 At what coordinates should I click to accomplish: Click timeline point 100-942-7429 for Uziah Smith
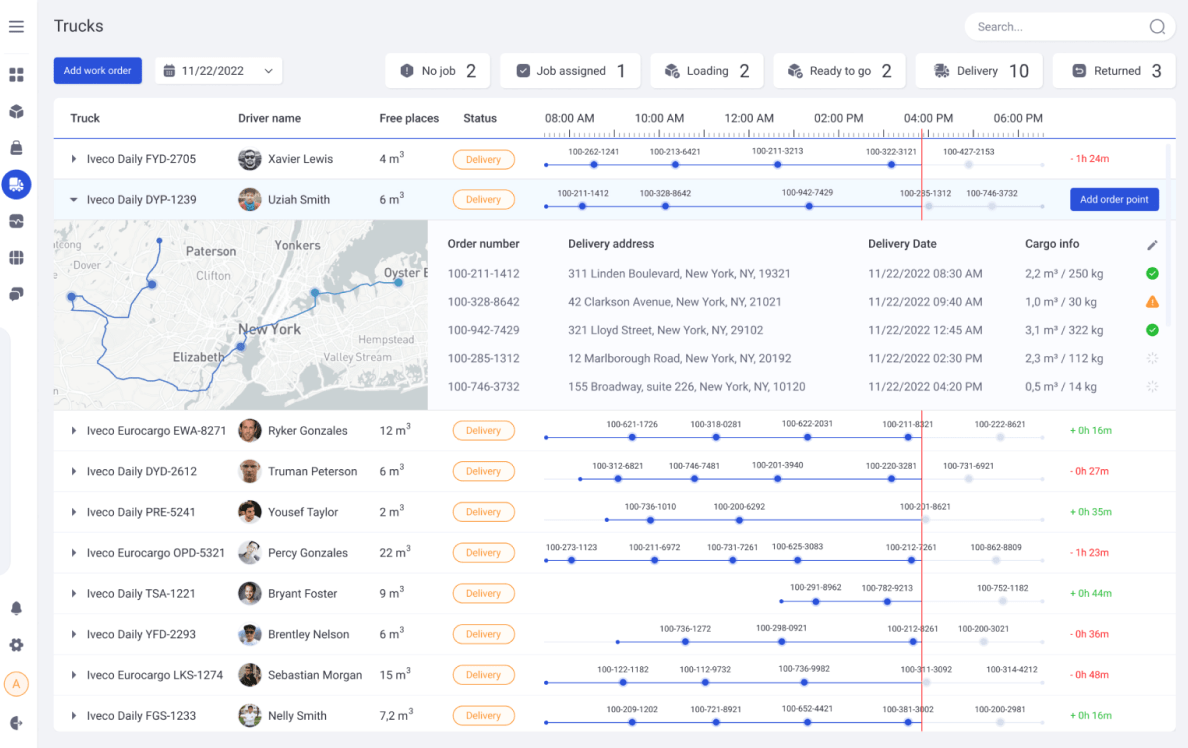point(809,206)
